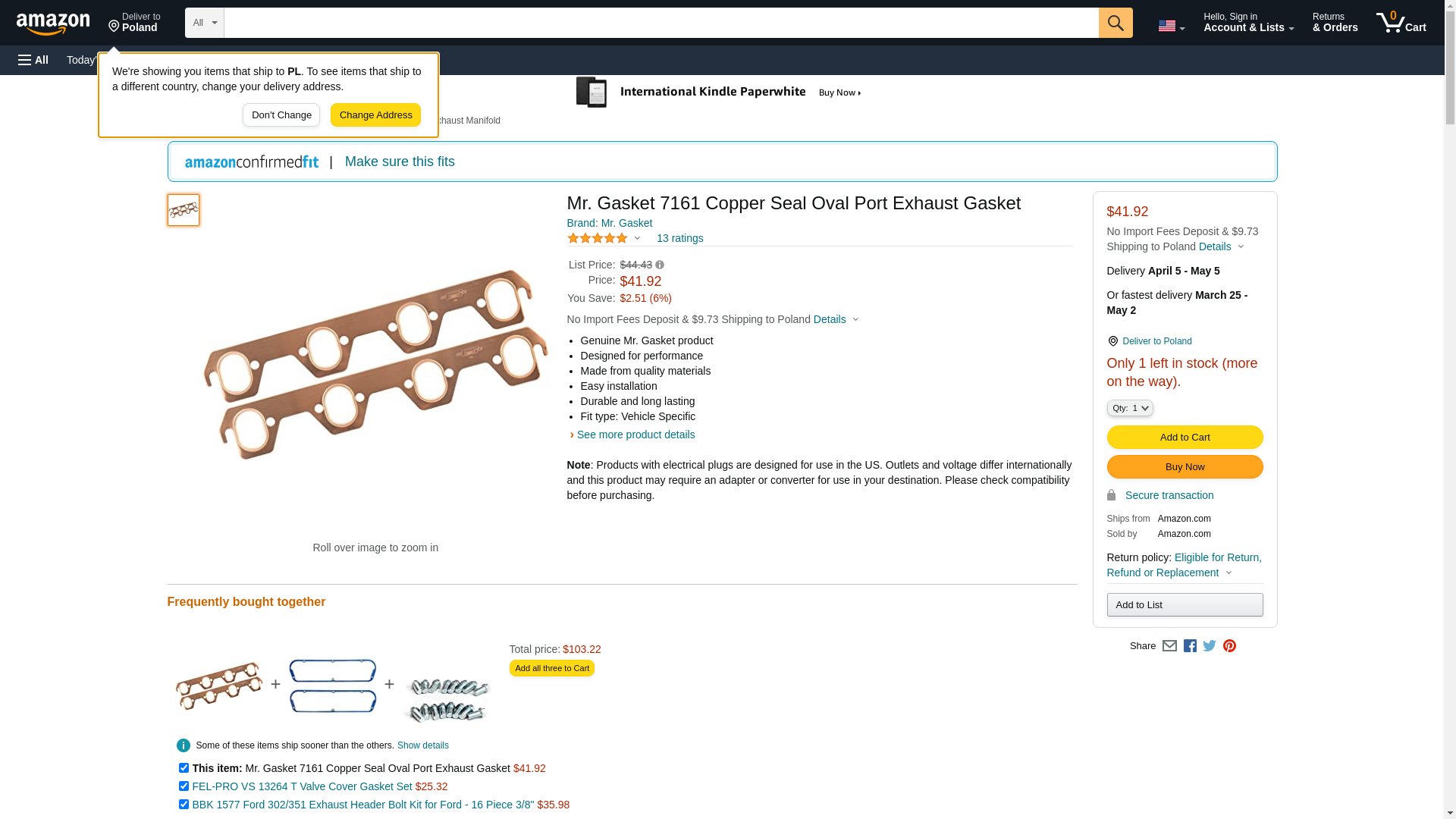Share via the email envelope icon

(x=1169, y=646)
